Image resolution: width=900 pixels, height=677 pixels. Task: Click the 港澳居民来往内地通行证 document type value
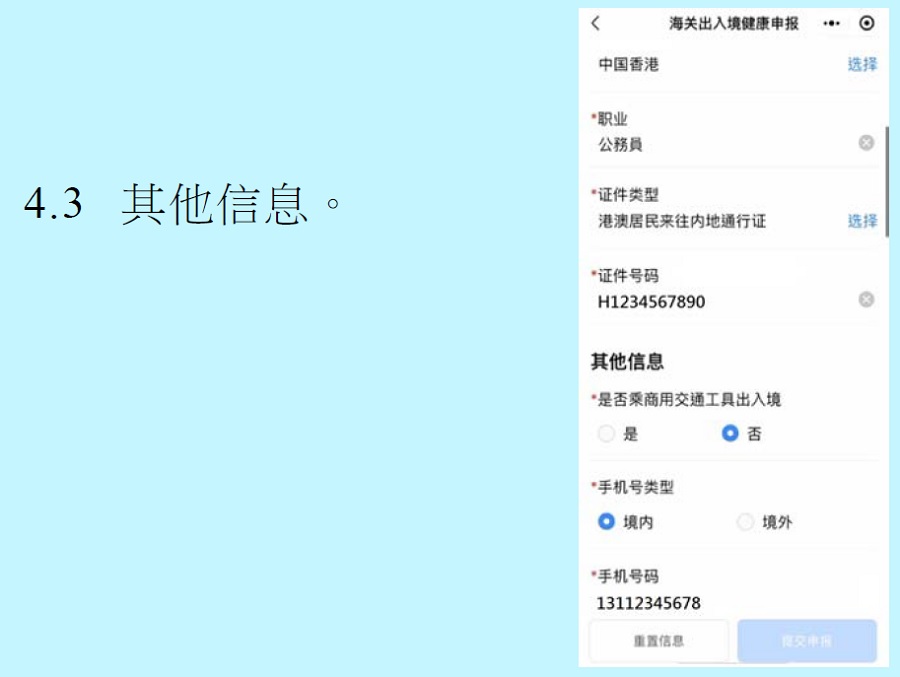[x=682, y=221]
